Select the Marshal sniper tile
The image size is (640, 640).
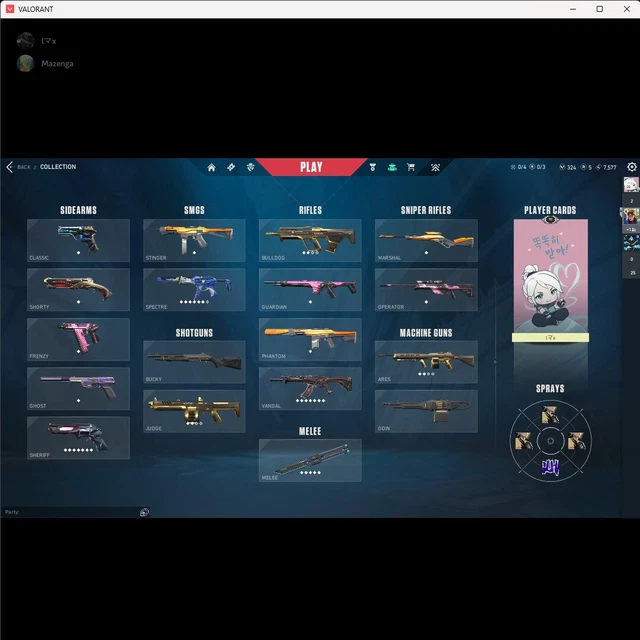click(x=426, y=240)
